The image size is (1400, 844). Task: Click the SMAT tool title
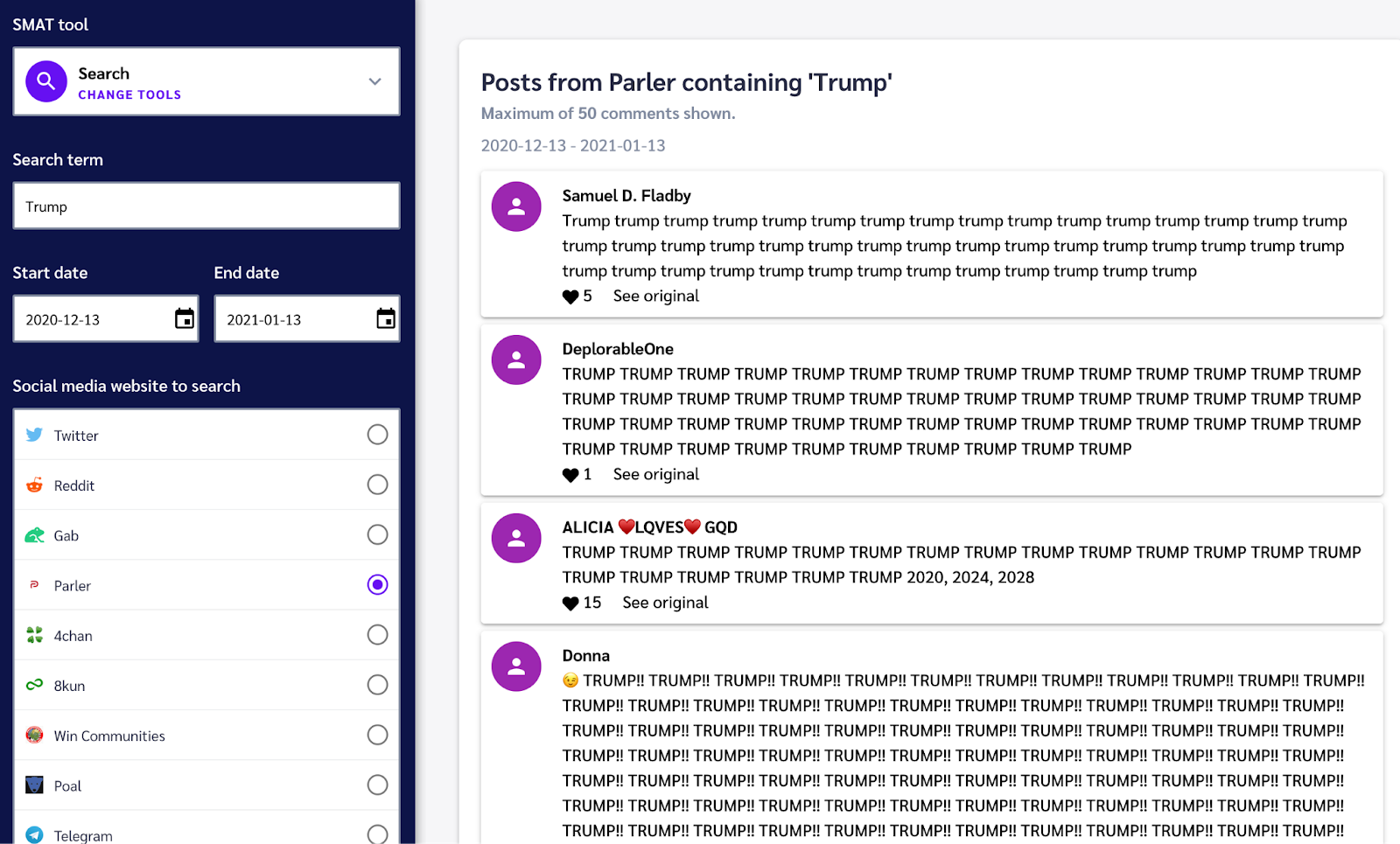point(51,24)
